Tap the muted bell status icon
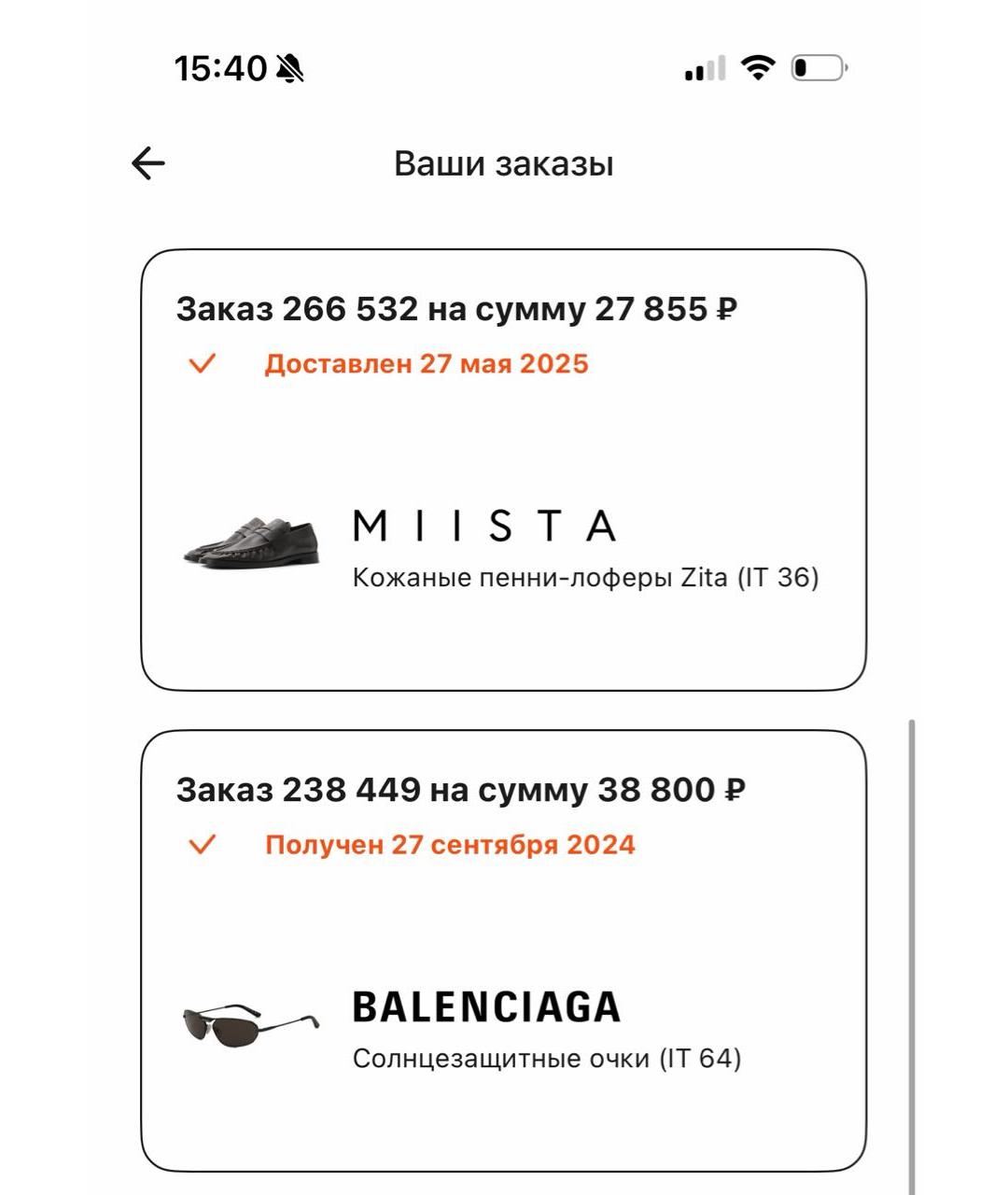Screen dimensions: 1008x1195 (290, 68)
